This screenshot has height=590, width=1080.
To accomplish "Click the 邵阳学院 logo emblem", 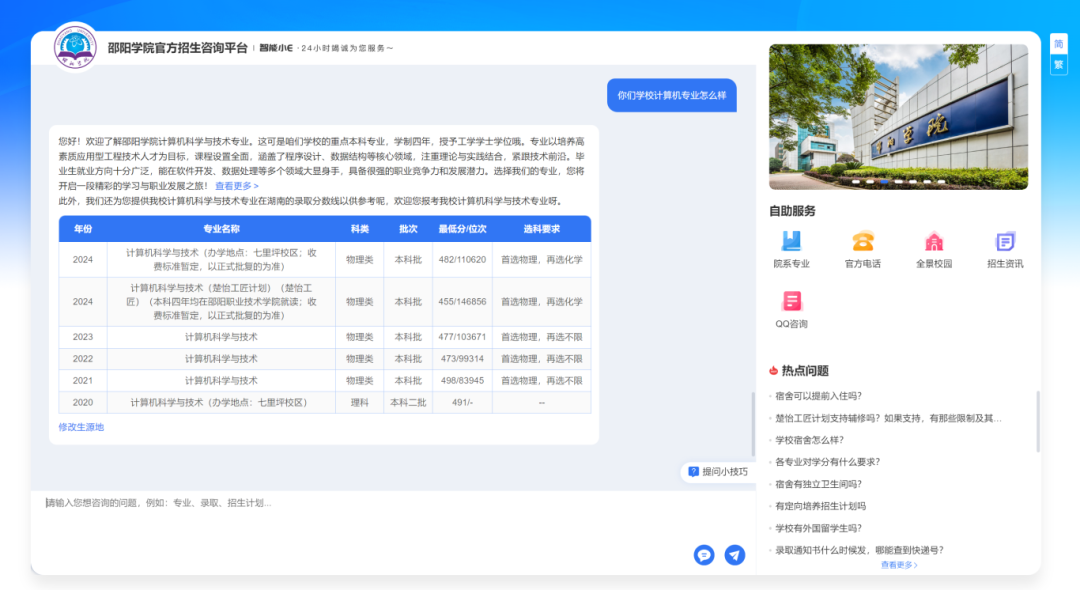I will point(76,47).
